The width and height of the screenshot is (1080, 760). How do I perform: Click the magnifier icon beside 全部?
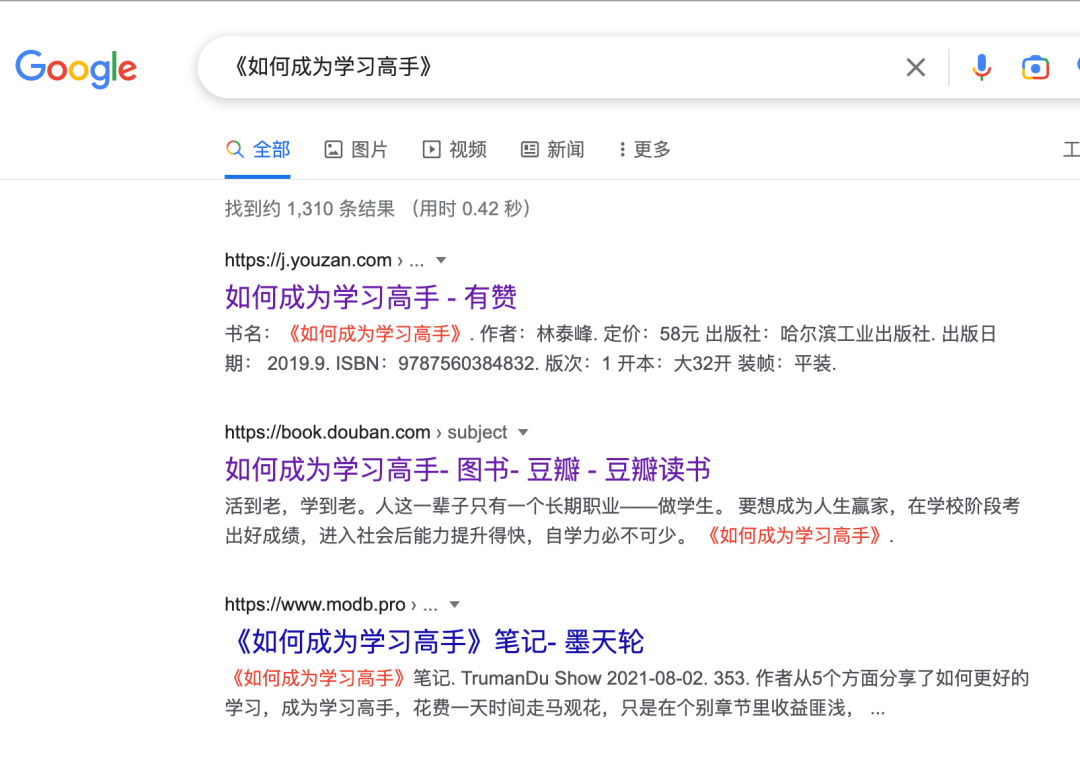click(x=235, y=149)
